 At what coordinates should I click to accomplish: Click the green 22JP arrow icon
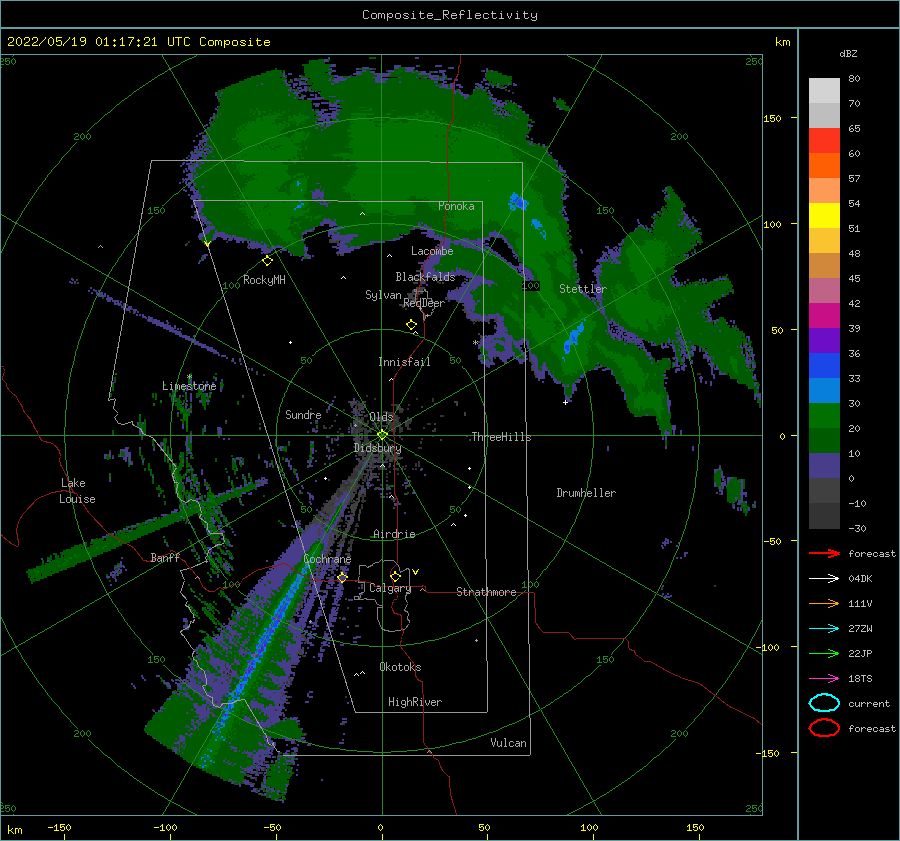[824, 653]
